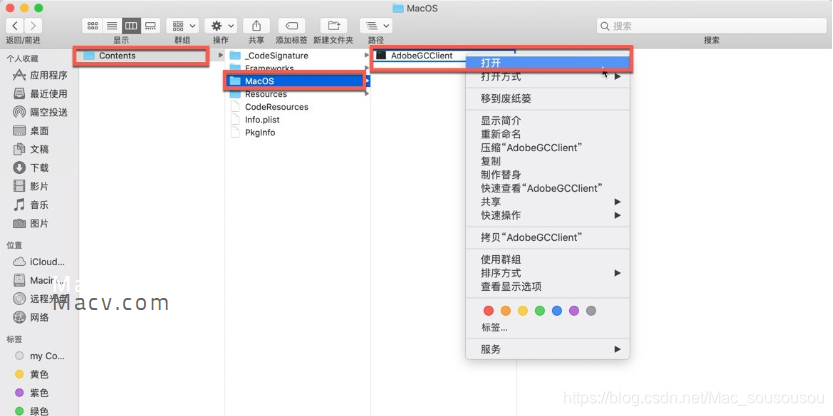Choose 使用群组 in context menu

pyautogui.click(x=547, y=259)
